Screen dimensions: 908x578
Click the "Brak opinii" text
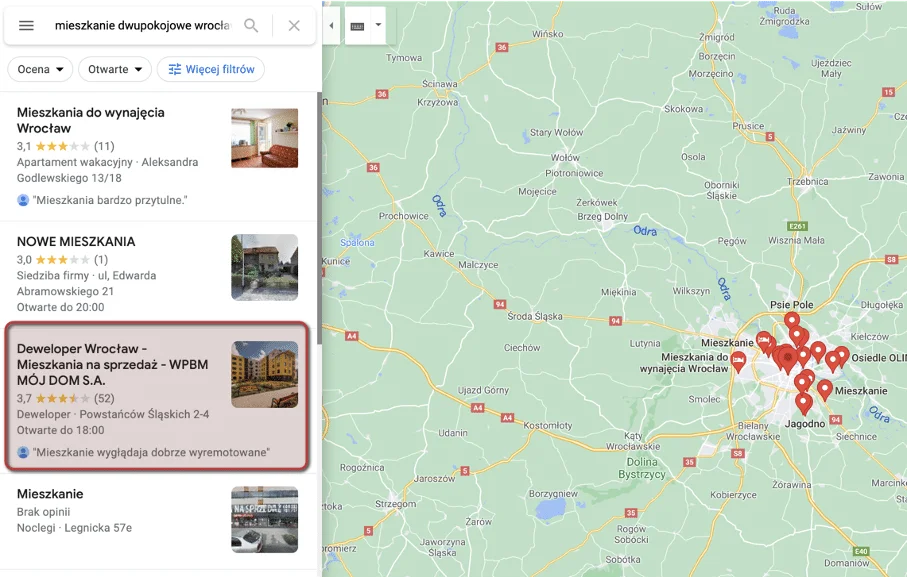tap(43, 512)
